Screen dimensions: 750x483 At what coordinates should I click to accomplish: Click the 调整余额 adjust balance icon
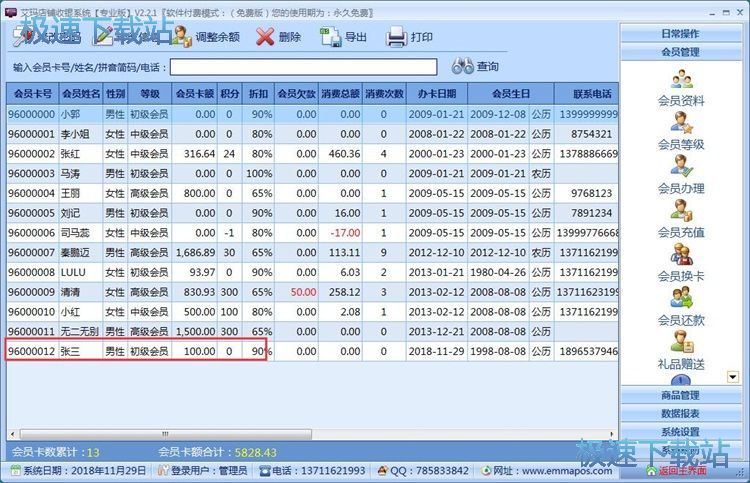pos(182,36)
